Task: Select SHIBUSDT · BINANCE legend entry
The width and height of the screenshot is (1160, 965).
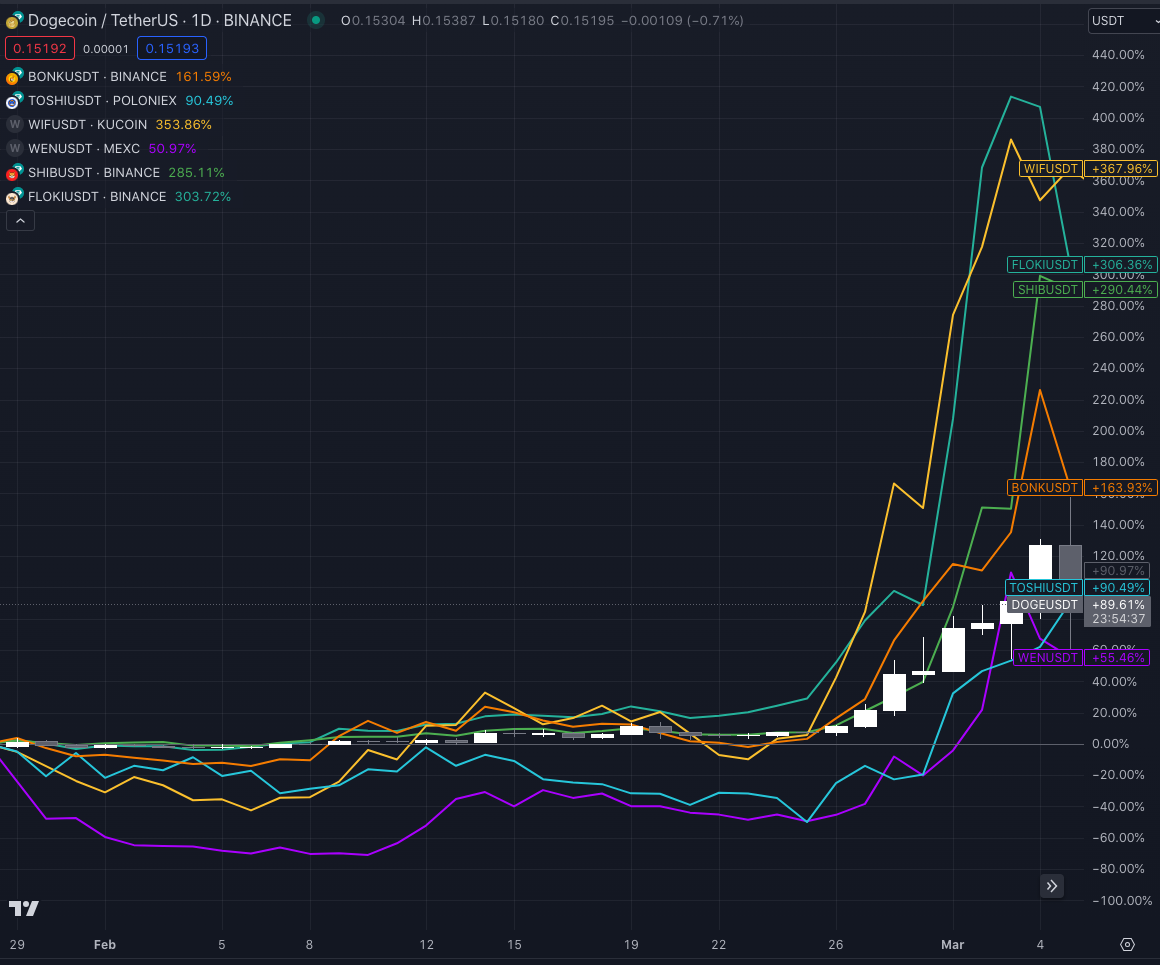Action: click(x=94, y=172)
